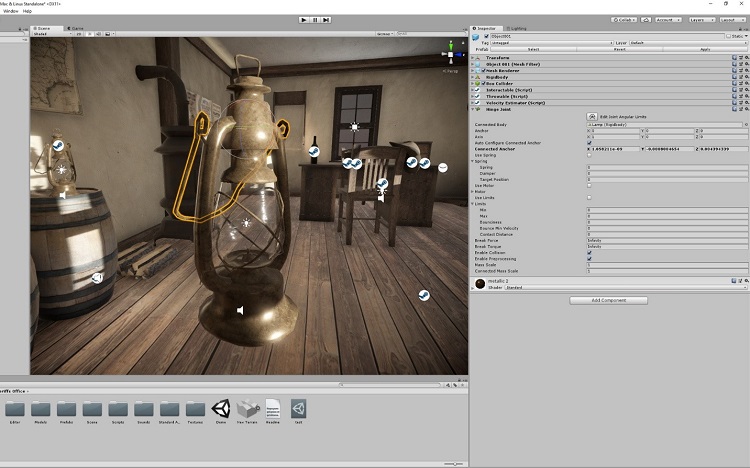Image resolution: width=750 pixels, height=468 pixels.
Task: Click the metallic 2 material settings gear
Action: [747, 281]
